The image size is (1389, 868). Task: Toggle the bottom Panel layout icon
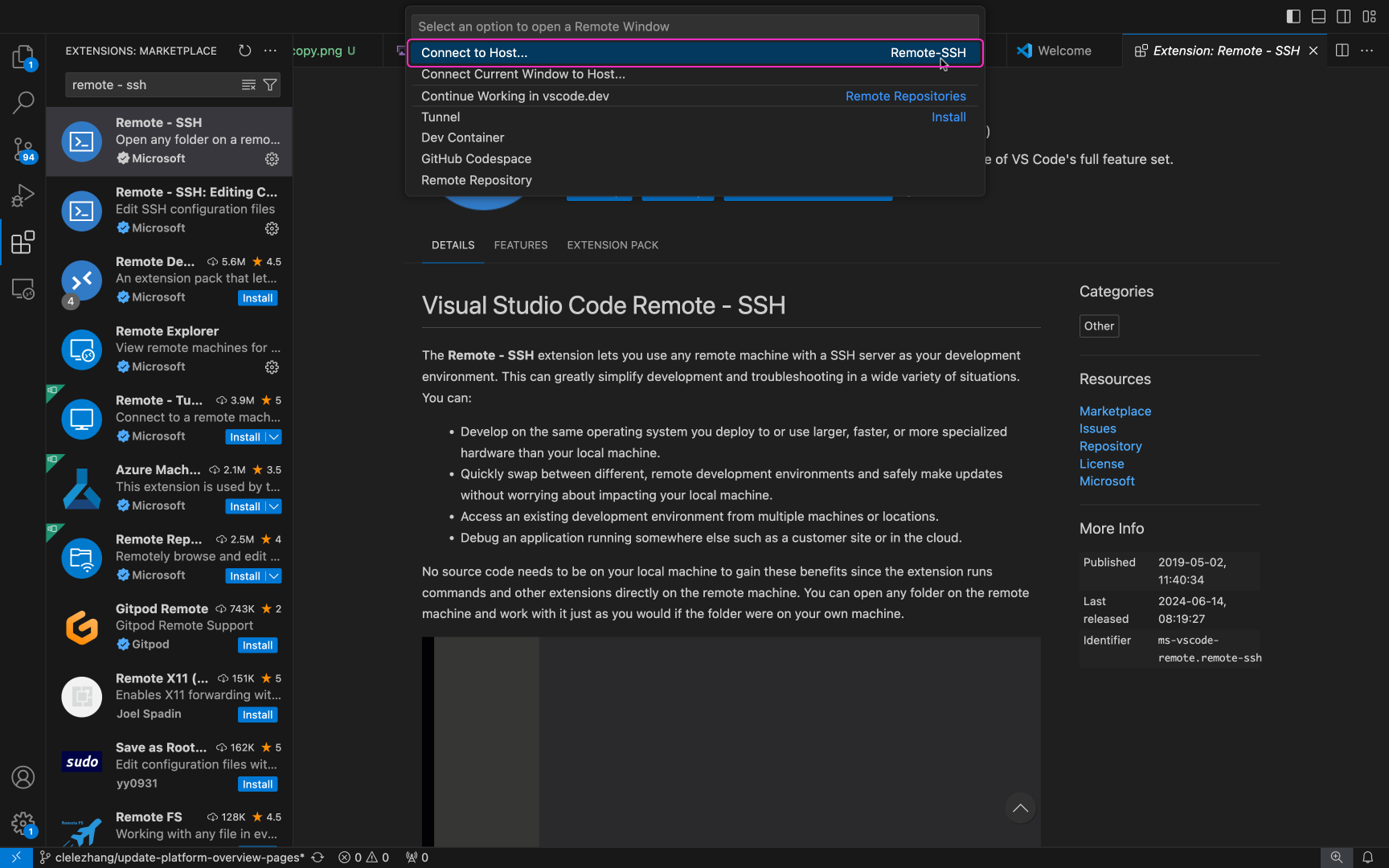coord(1318,16)
